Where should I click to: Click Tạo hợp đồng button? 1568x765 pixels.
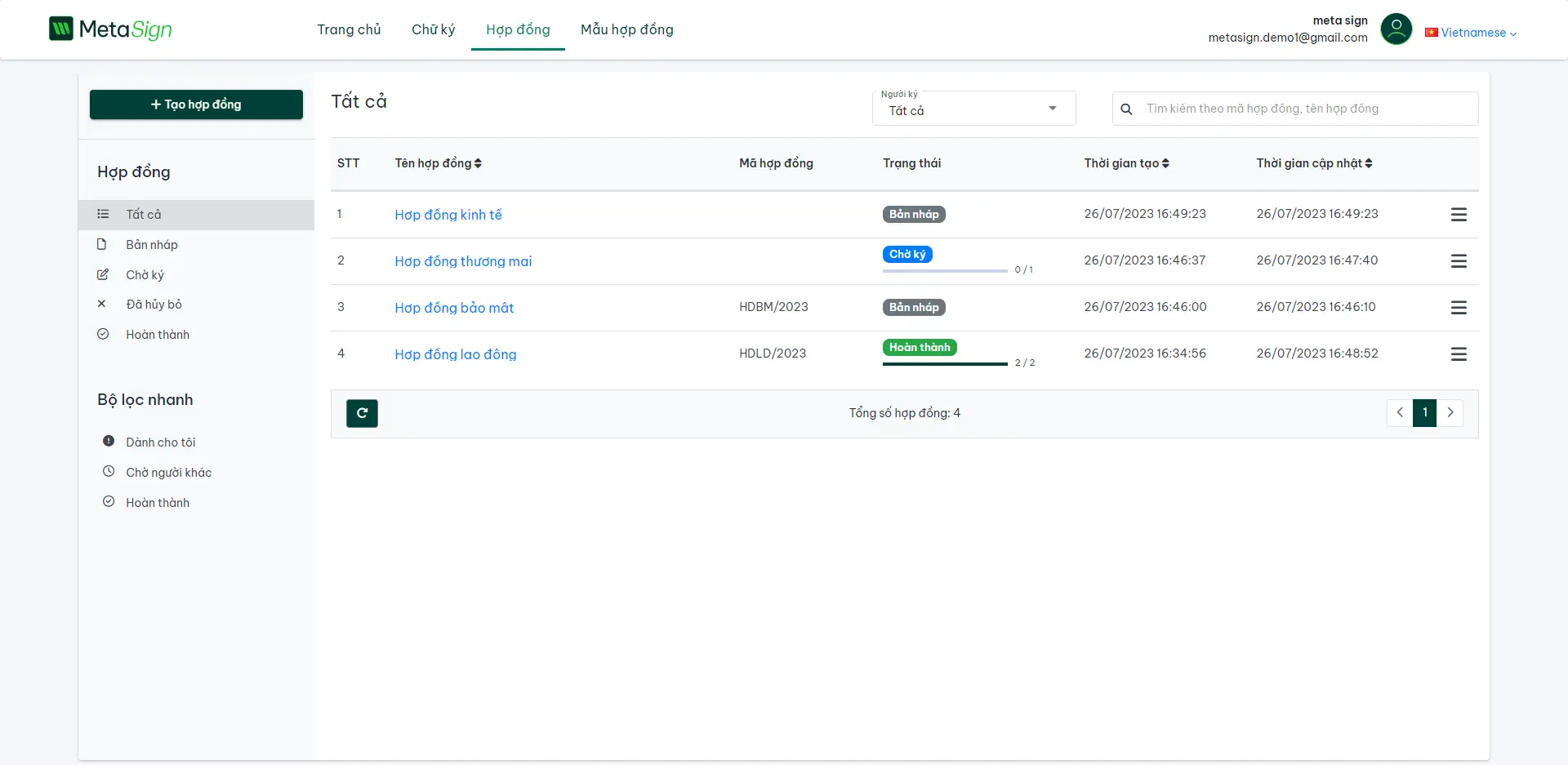[196, 105]
